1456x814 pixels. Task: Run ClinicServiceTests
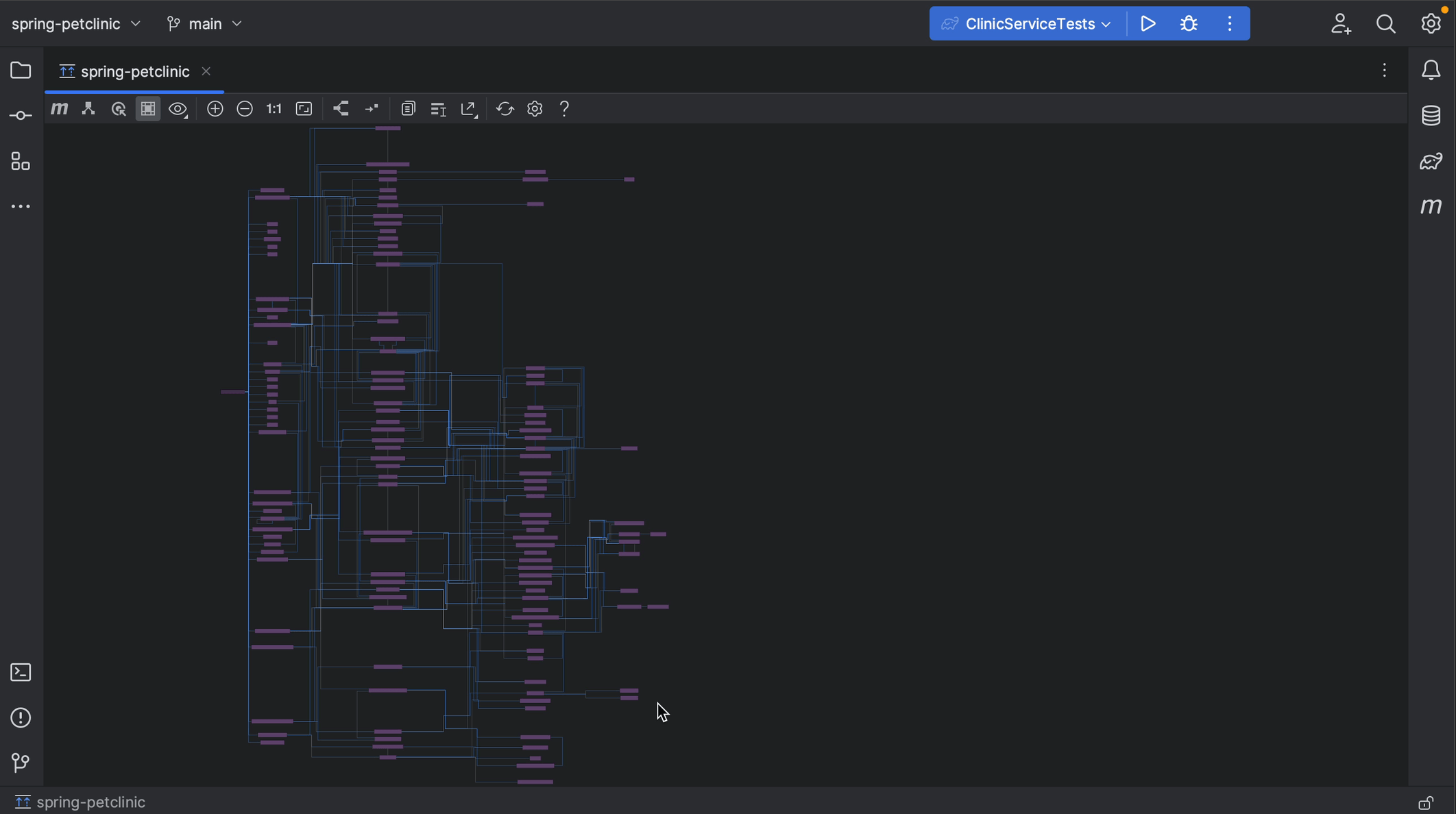point(1148,23)
